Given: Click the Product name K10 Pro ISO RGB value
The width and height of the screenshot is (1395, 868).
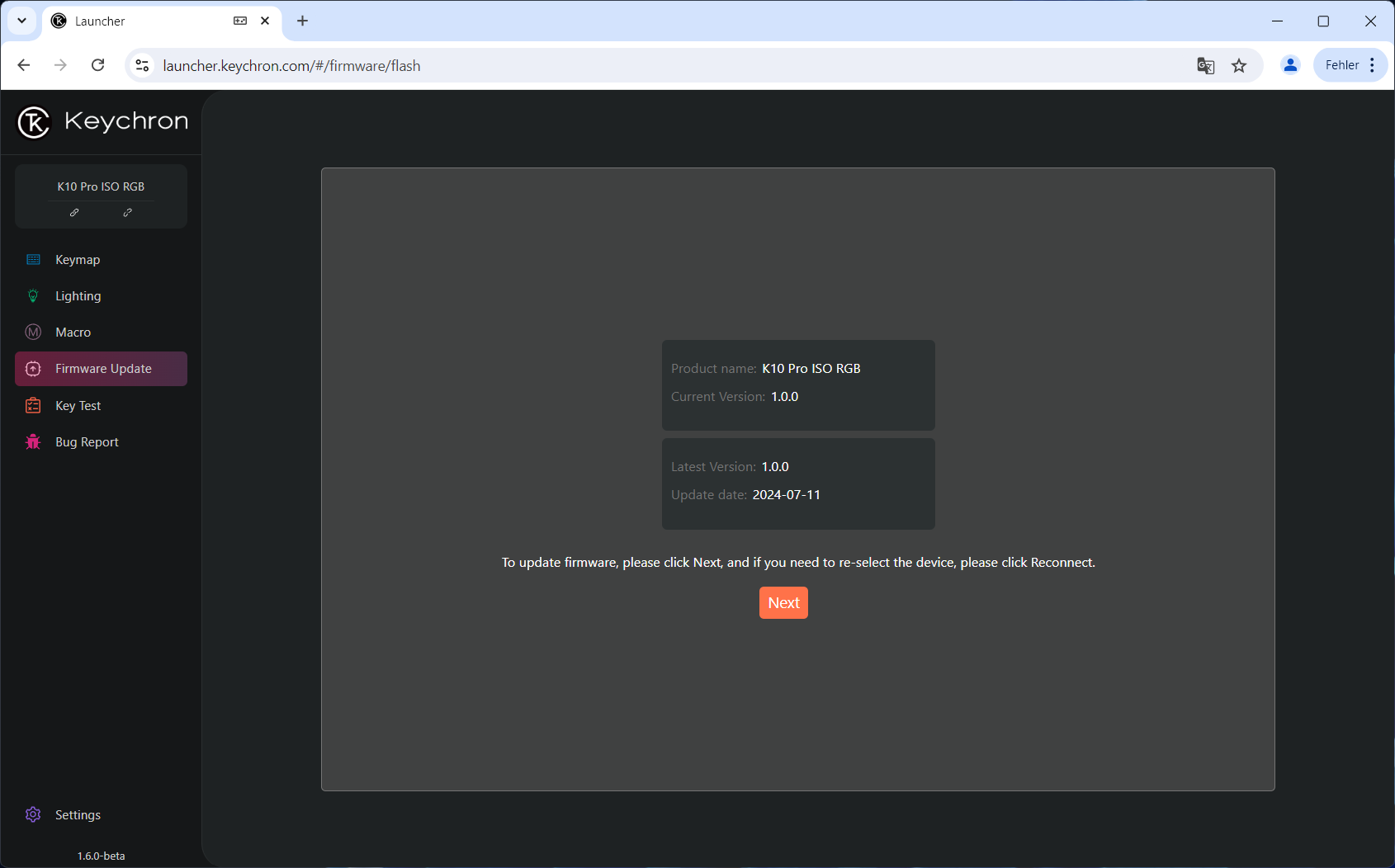Looking at the screenshot, I should pos(811,369).
